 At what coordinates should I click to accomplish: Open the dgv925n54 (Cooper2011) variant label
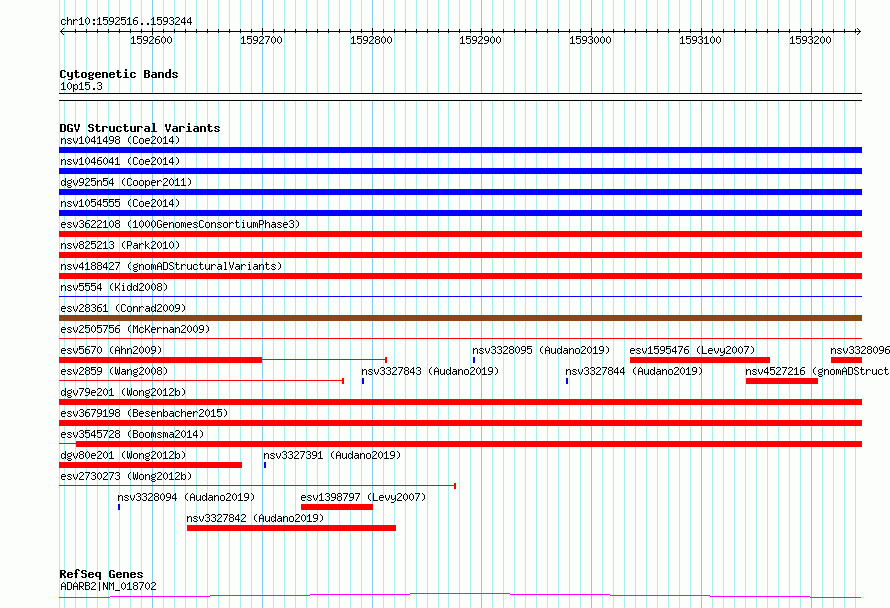(126, 182)
